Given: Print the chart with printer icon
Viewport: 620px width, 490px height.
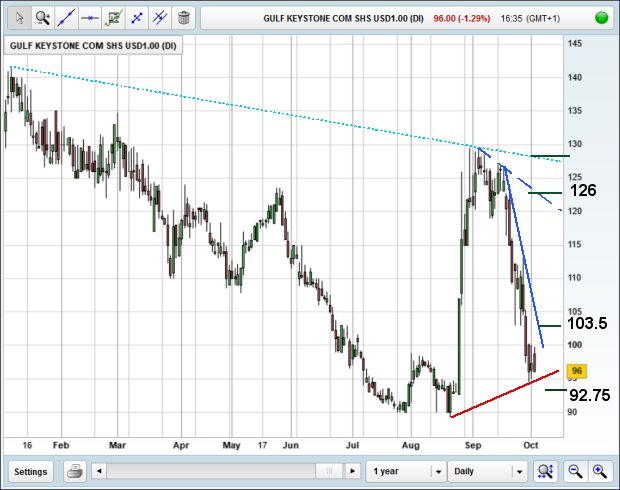Looking at the screenshot, I should 75,471.
